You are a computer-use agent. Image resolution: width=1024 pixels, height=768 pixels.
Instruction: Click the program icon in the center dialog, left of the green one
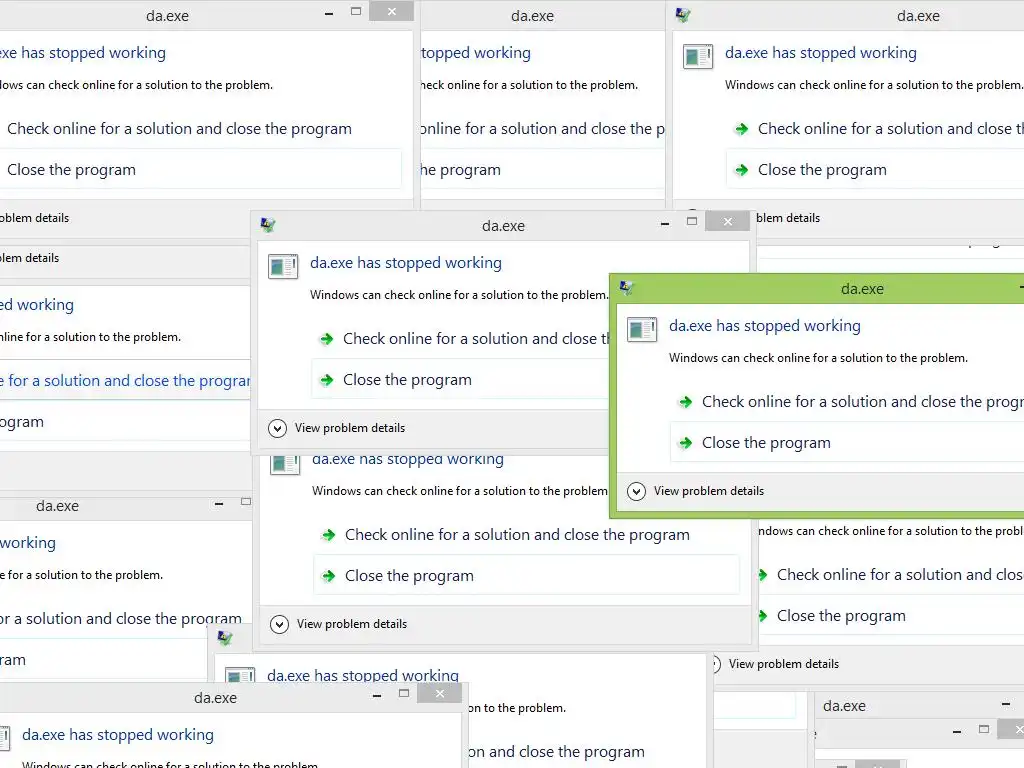pyautogui.click(x=283, y=266)
